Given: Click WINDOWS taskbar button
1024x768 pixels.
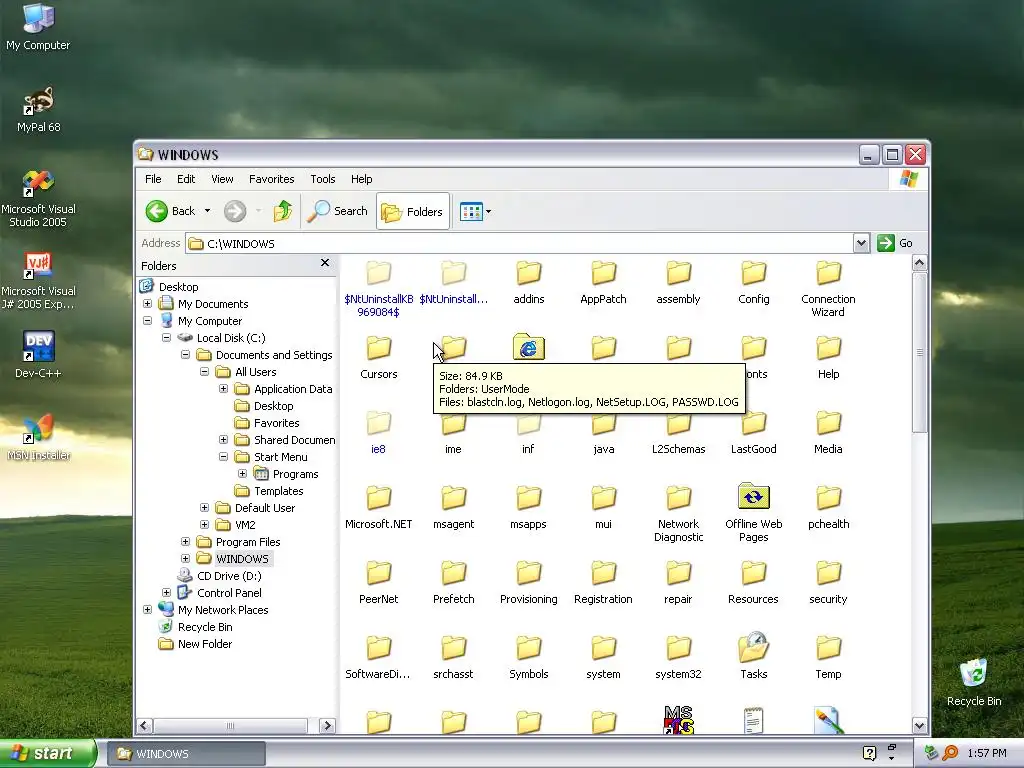Looking at the screenshot, I should click(x=185, y=754).
